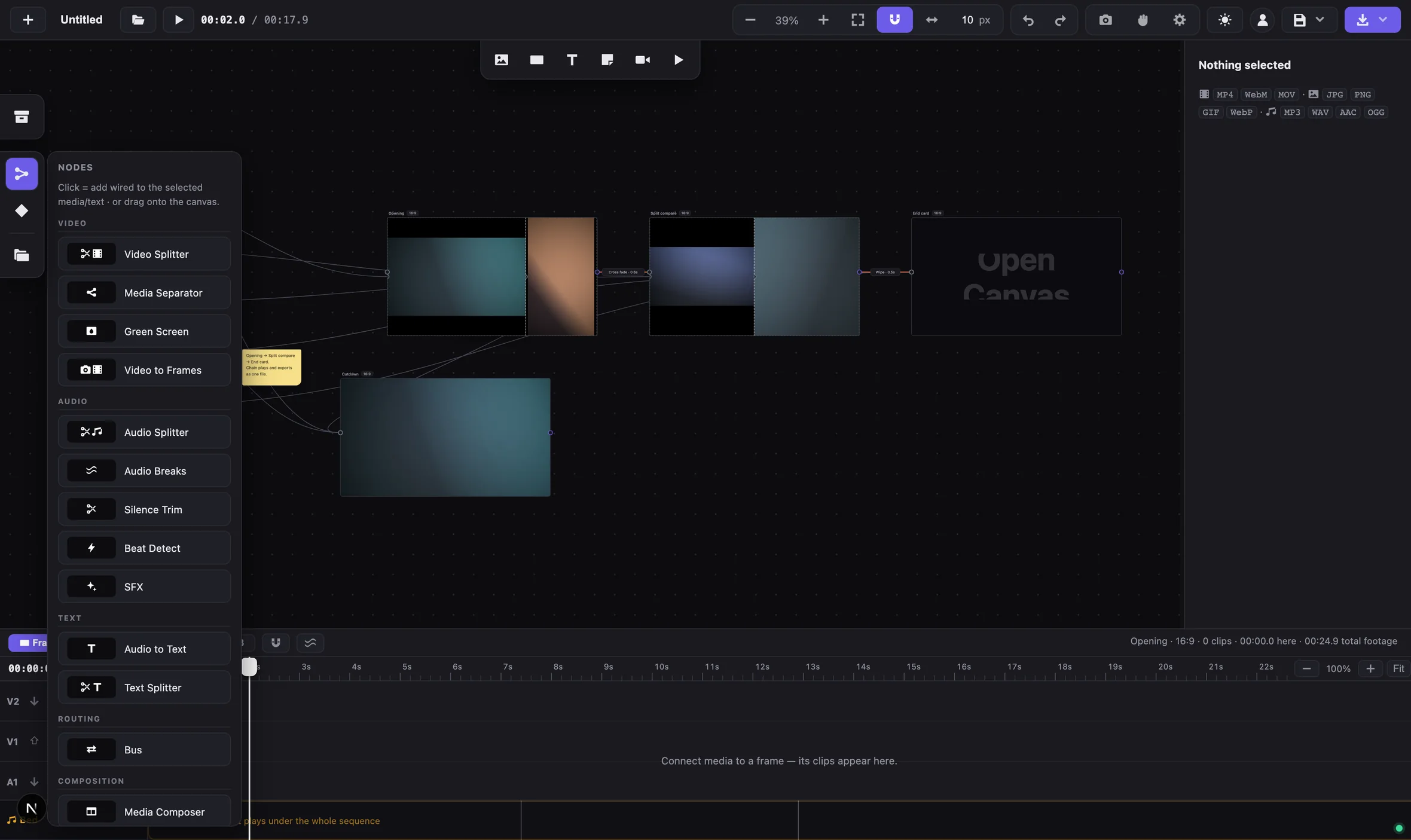The height and width of the screenshot is (840, 1411).
Task: Play the sequence from top bar
Action: pyautogui.click(x=178, y=20)
